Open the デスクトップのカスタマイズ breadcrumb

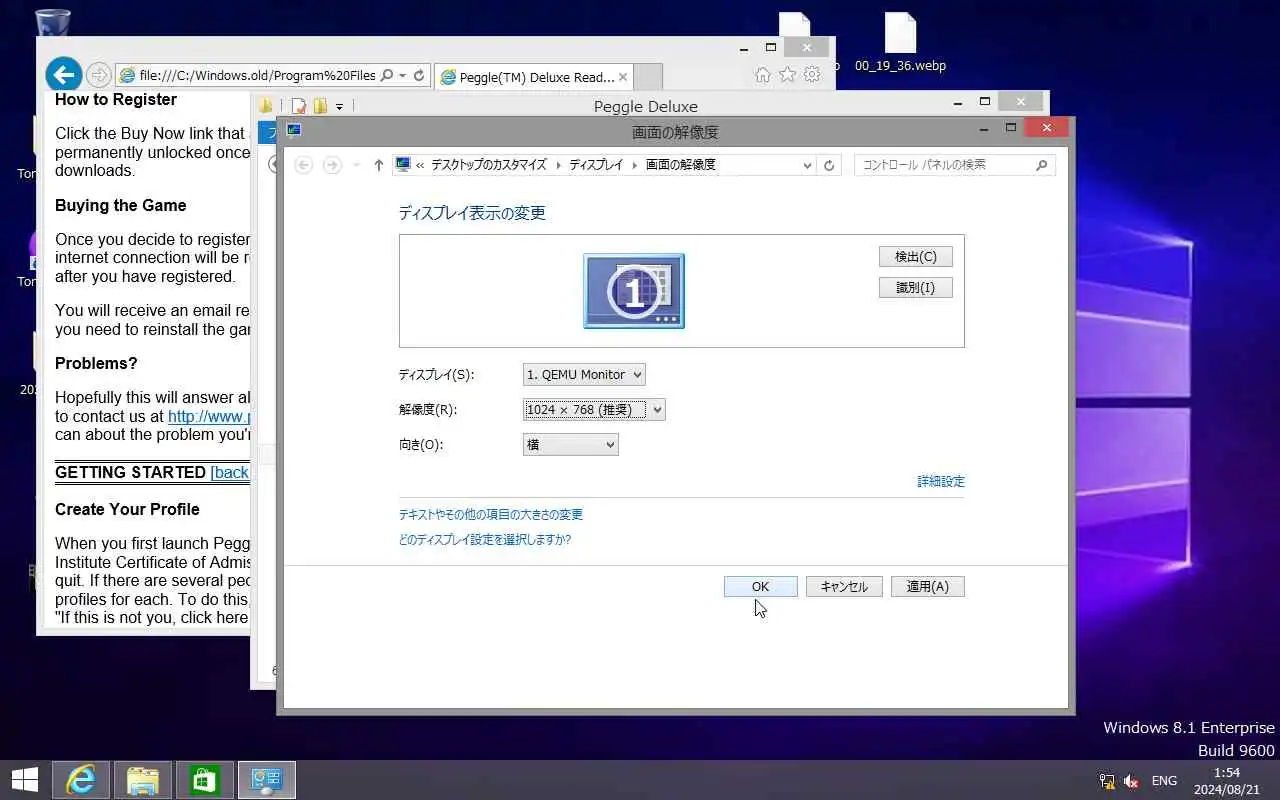coord(489,165)
